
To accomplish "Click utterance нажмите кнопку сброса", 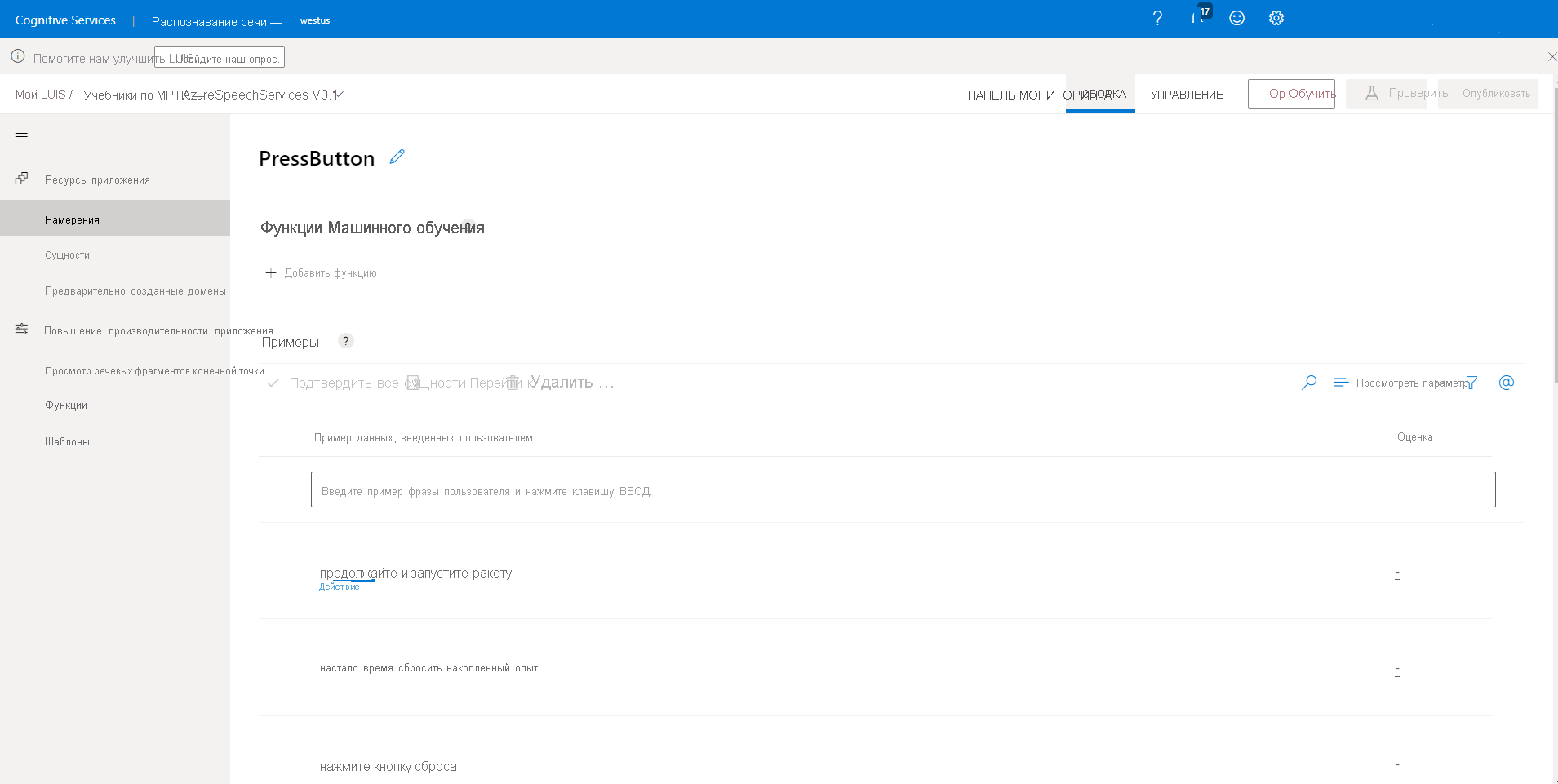I will pyautogui.click(x=388, y=766).
